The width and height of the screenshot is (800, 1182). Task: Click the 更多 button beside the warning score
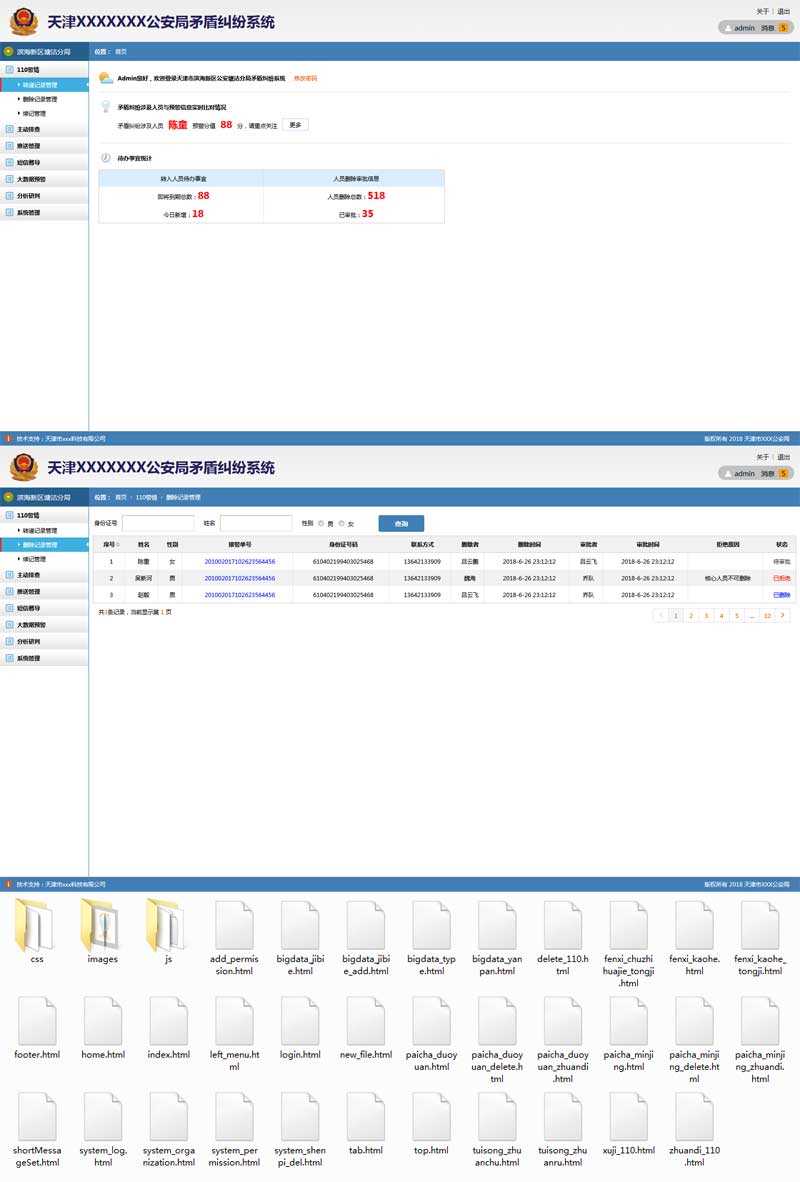(295, 125)
